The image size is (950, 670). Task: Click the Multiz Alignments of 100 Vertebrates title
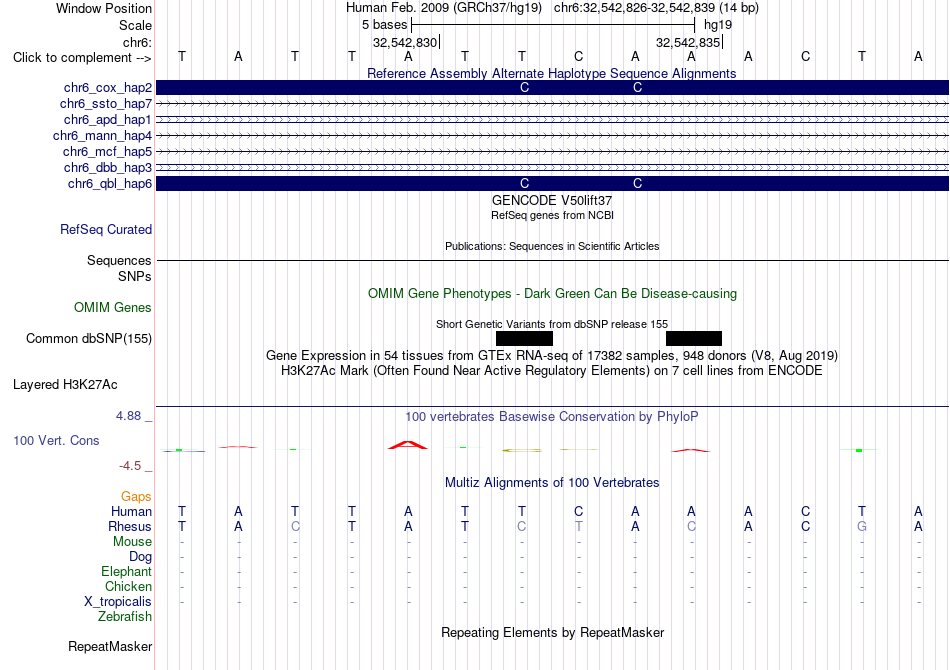(552, 483)
